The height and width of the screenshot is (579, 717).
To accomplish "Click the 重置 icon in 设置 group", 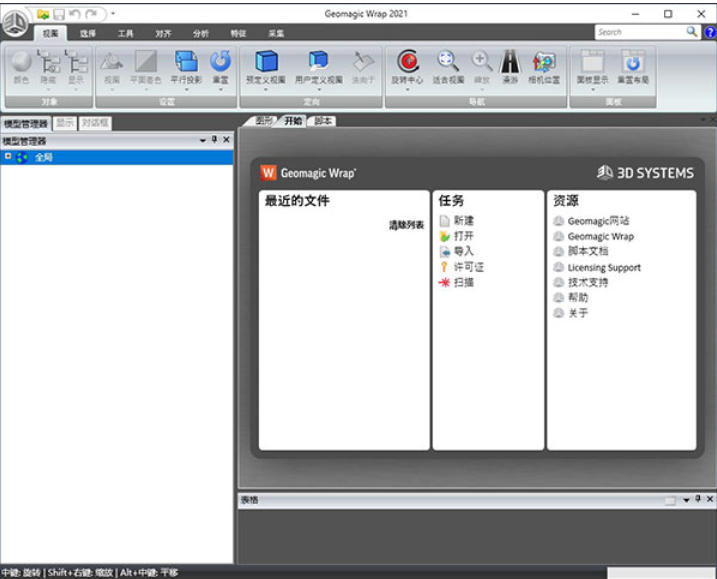I will tap(220, 62).
